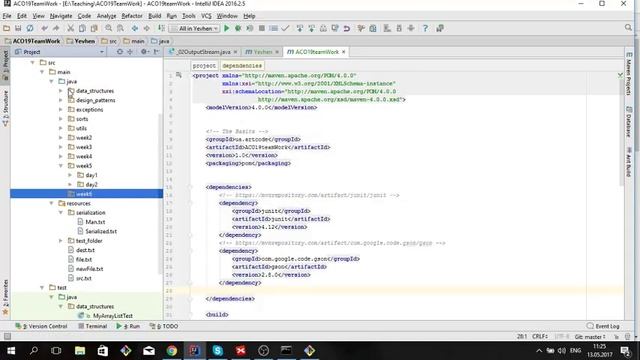Run with Coverage icon
The image size is (640, 360).
250,28
